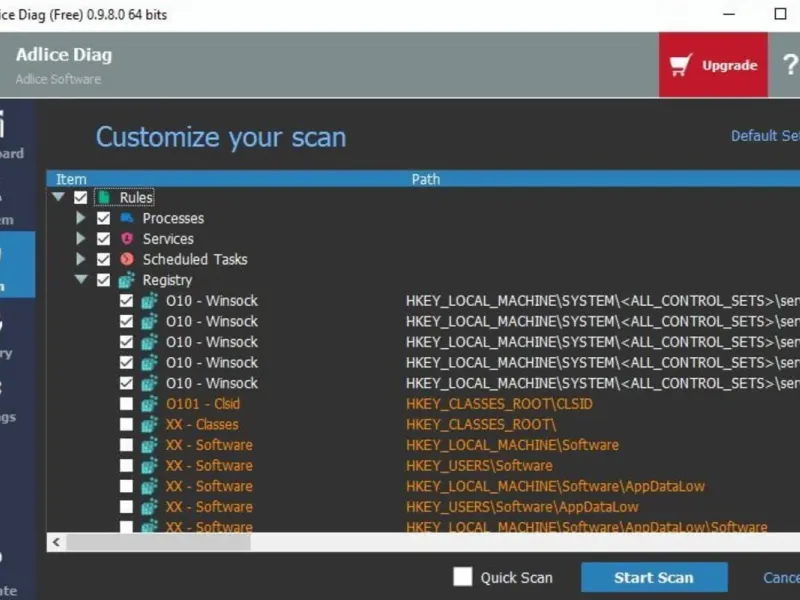Select the Registry tree label
The height and width of the screenshot is (600, 800).
coord(167,280)
